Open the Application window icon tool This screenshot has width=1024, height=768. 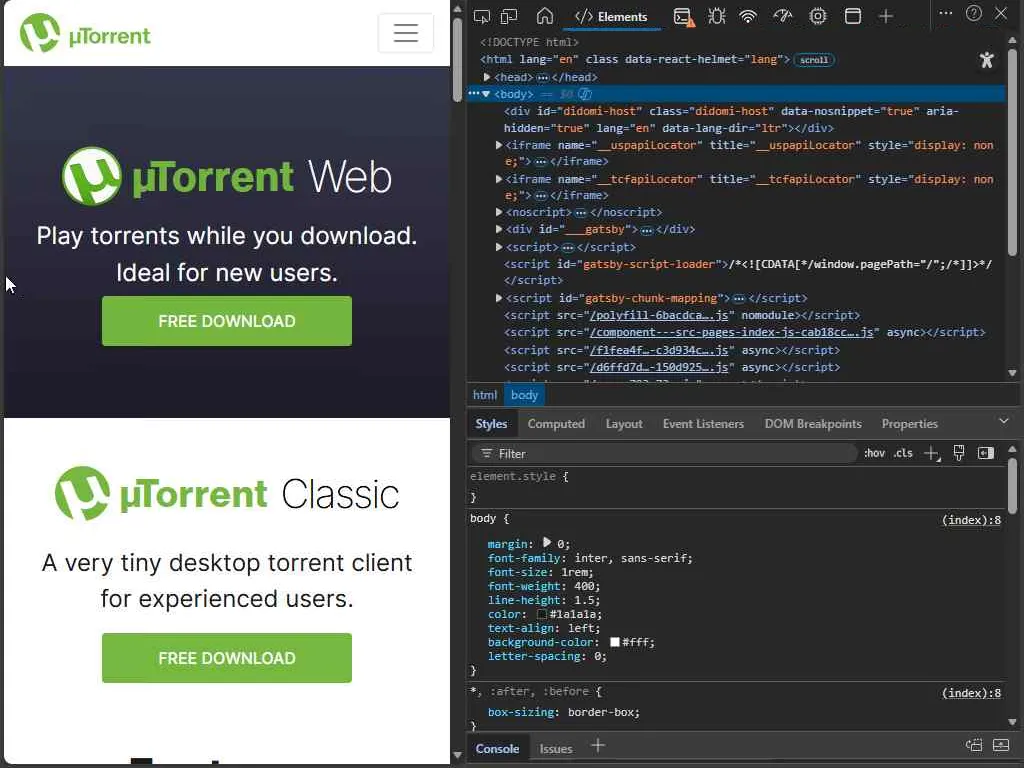tap(852, 16)
